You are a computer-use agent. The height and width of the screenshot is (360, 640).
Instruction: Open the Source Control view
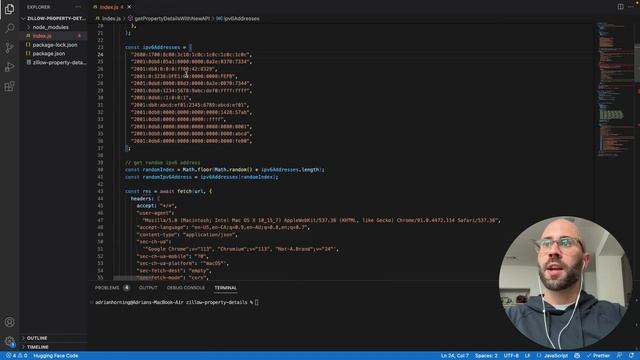click(x=9, y=47)
